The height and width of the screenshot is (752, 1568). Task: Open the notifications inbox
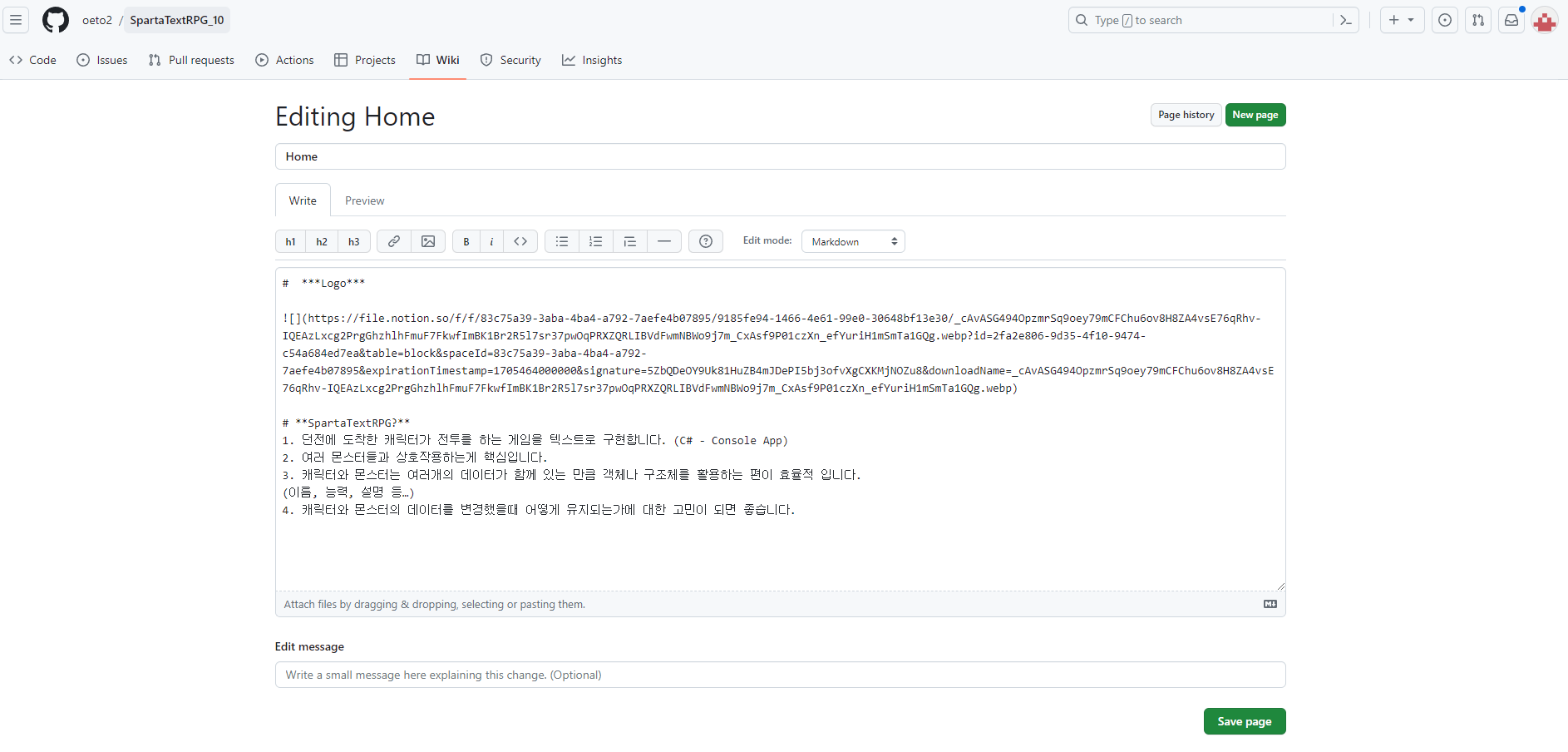click(1511, 20)
